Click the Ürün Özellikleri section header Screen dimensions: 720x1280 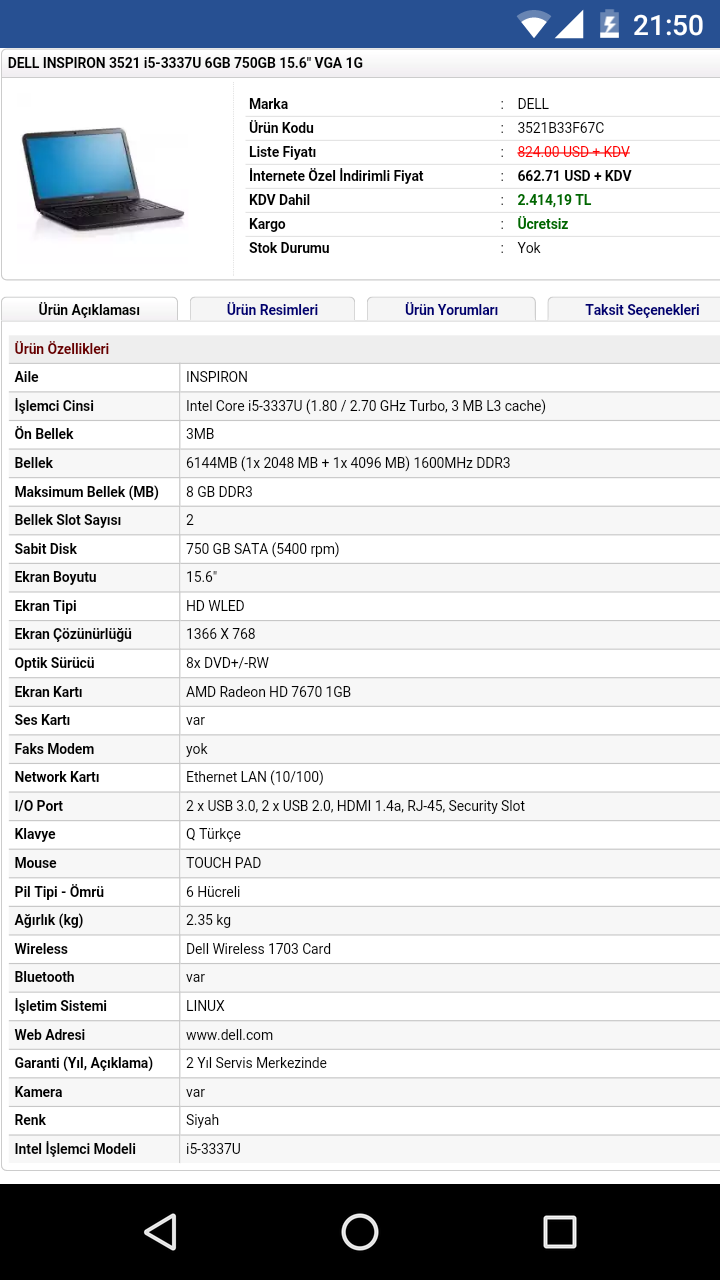pyautogui.click(x=61, y=349)
